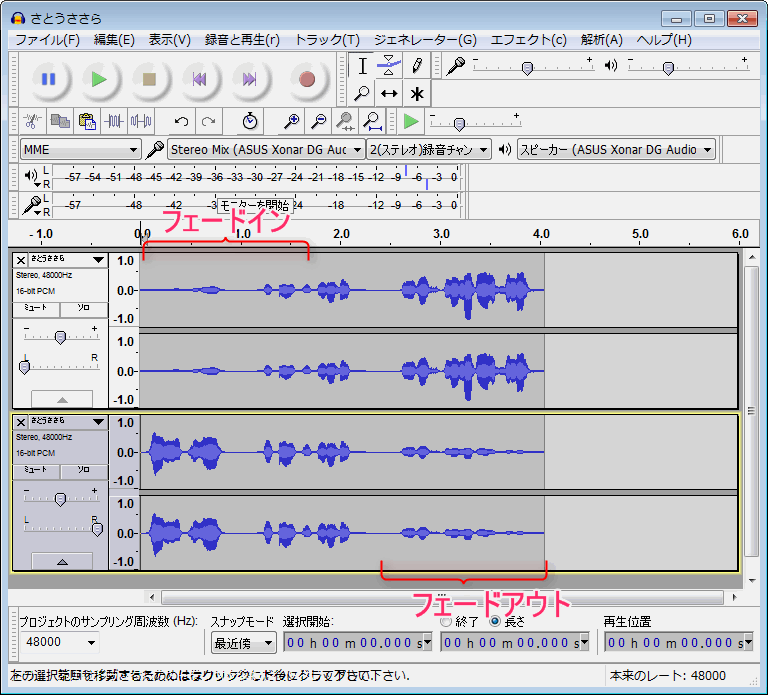Select the 終了 radio button

point(446,622)
